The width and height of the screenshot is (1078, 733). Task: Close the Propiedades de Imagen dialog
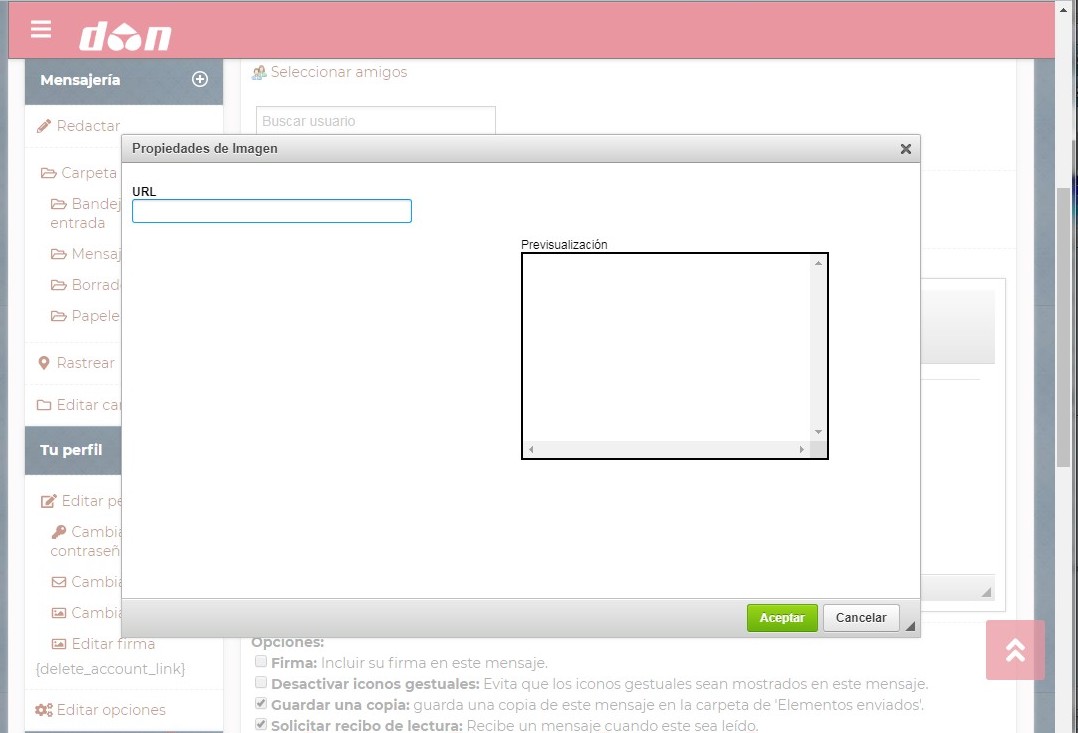pyautogui.click(x=905, y=149)
